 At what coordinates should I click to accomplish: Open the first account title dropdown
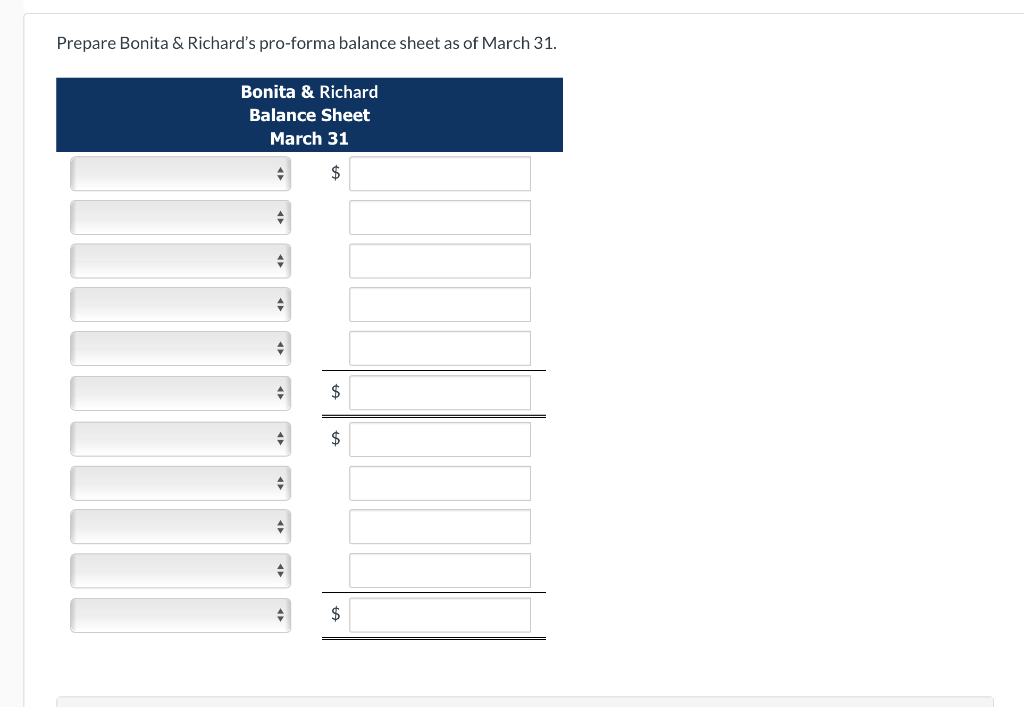click(x=180, y=173)
